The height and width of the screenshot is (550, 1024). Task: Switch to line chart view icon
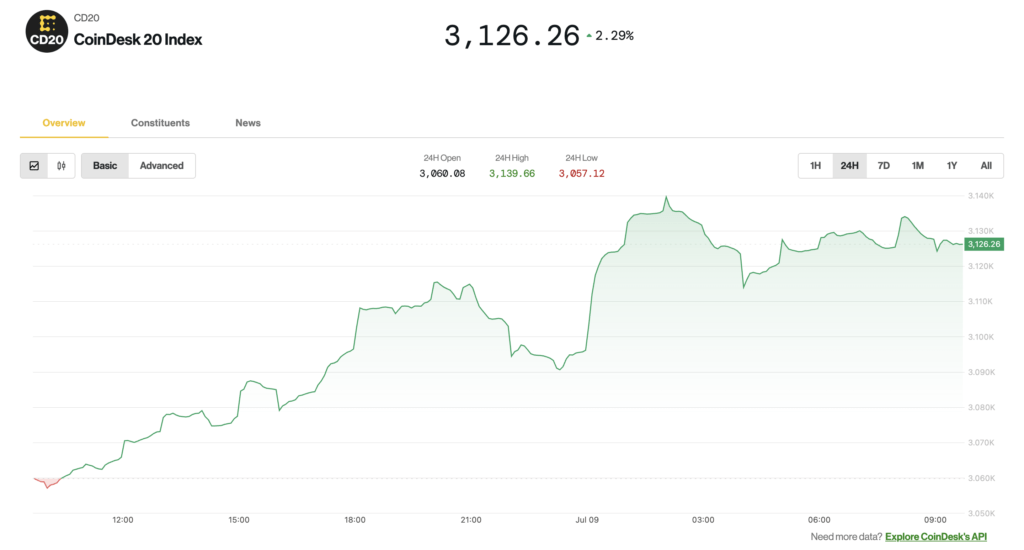tap(35, 166)
